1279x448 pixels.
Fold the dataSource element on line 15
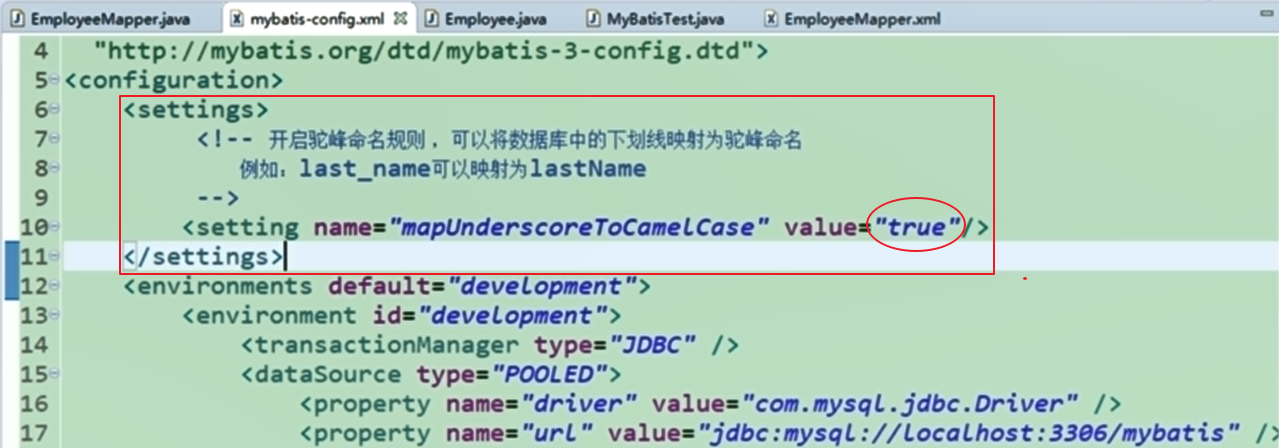55,374
